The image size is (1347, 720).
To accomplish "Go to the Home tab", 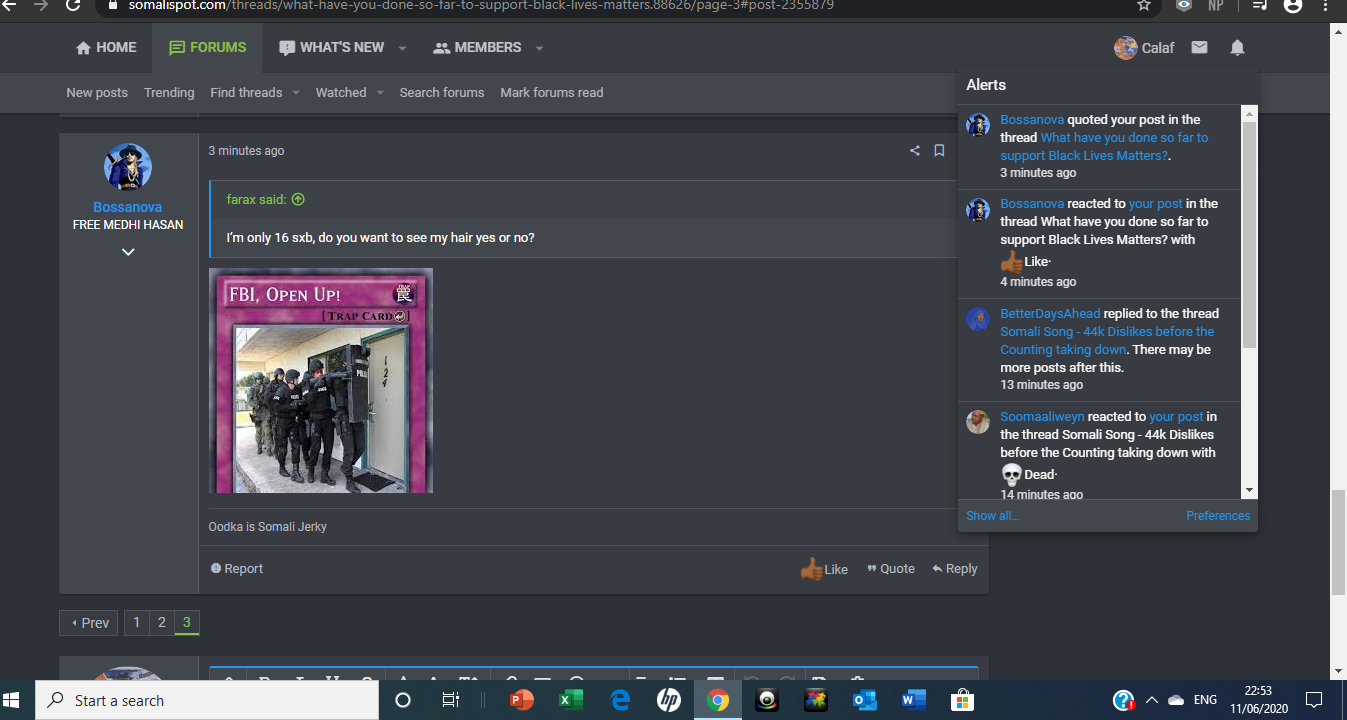I will (x=106, y=48).
